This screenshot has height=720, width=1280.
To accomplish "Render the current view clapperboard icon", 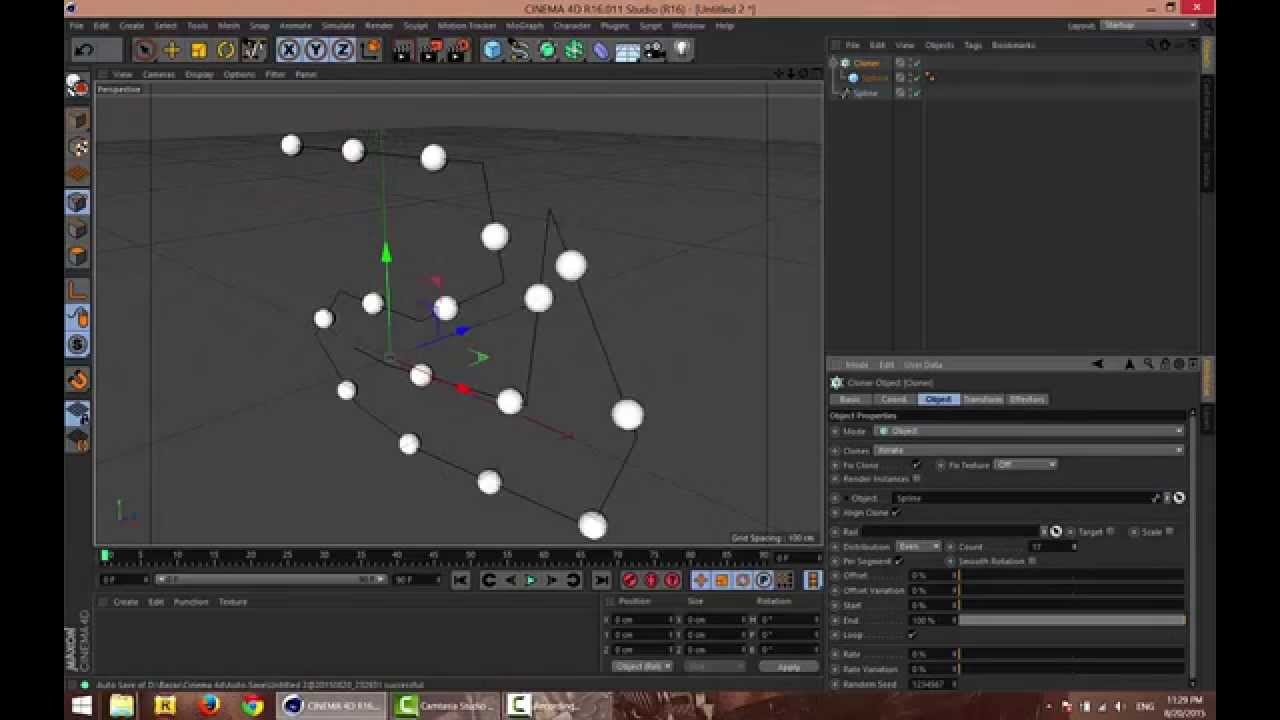I will (402, 49).
